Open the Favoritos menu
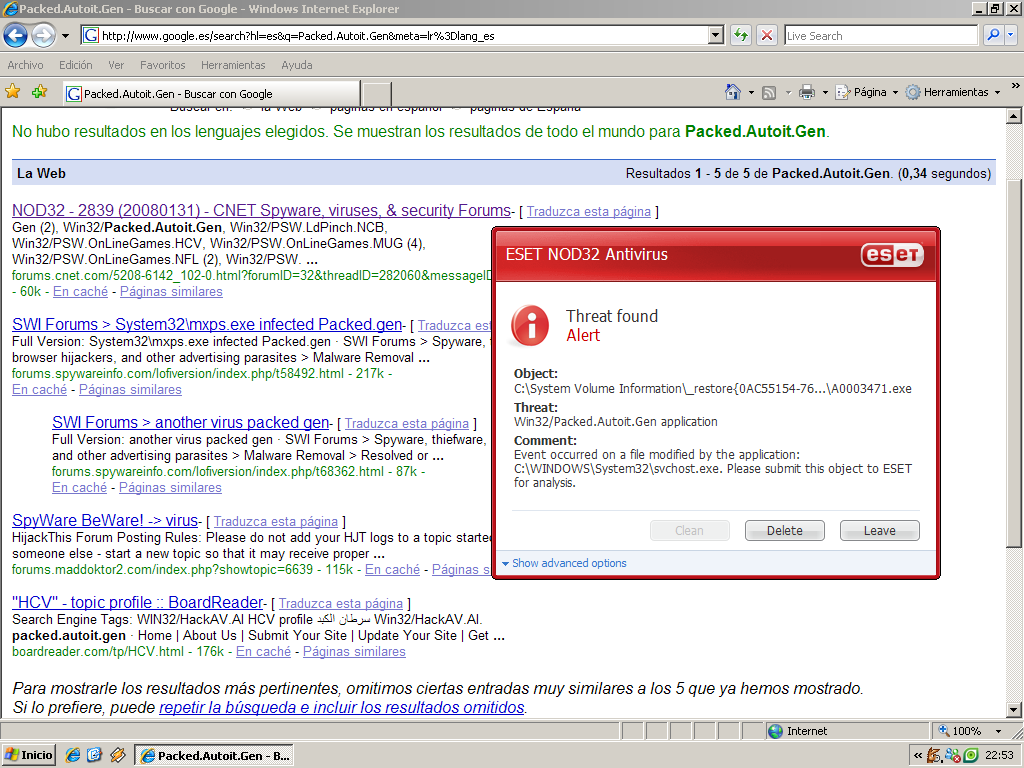 (x=162, y=65)
